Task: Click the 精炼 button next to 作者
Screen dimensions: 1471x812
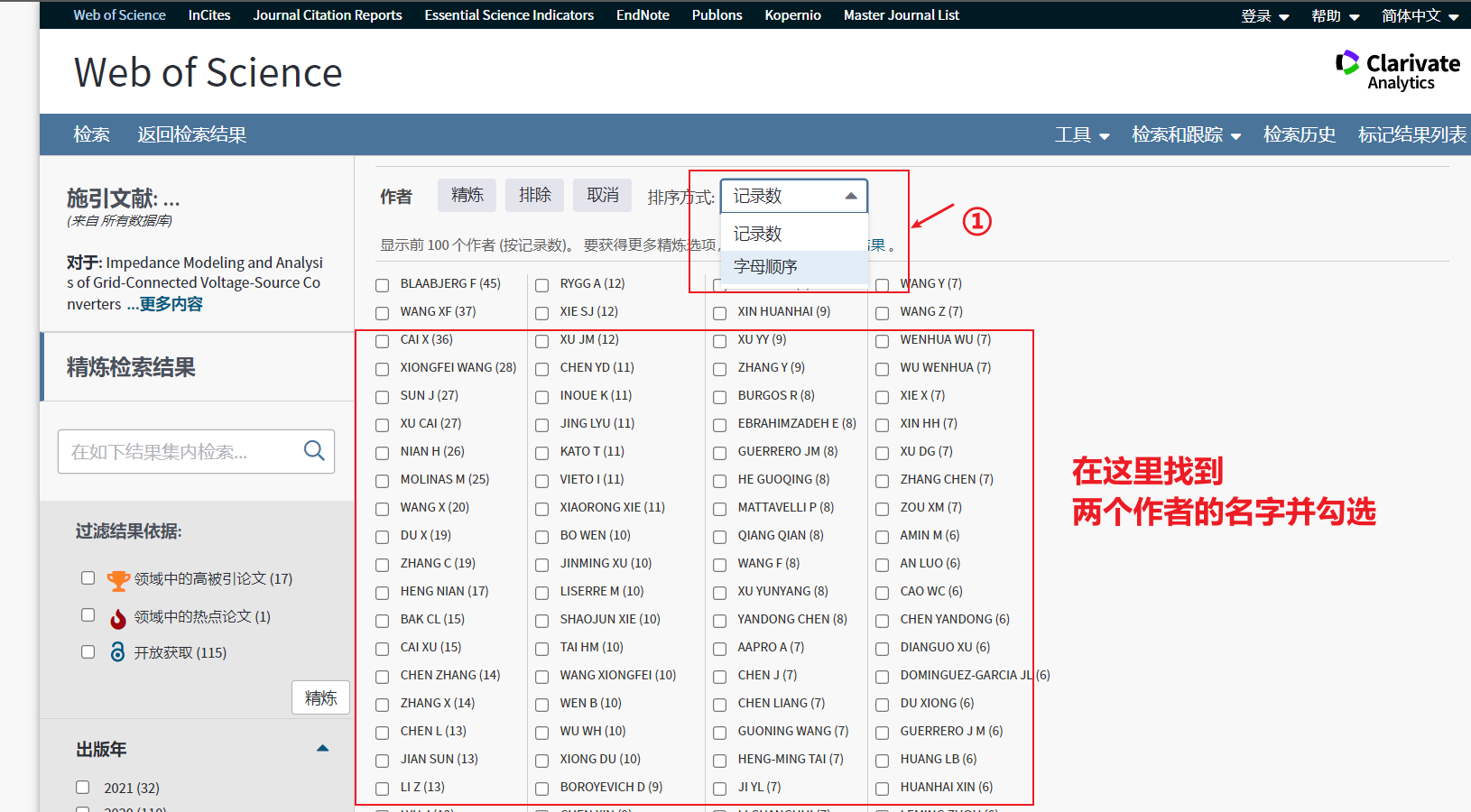Action: tap(467, 195)
